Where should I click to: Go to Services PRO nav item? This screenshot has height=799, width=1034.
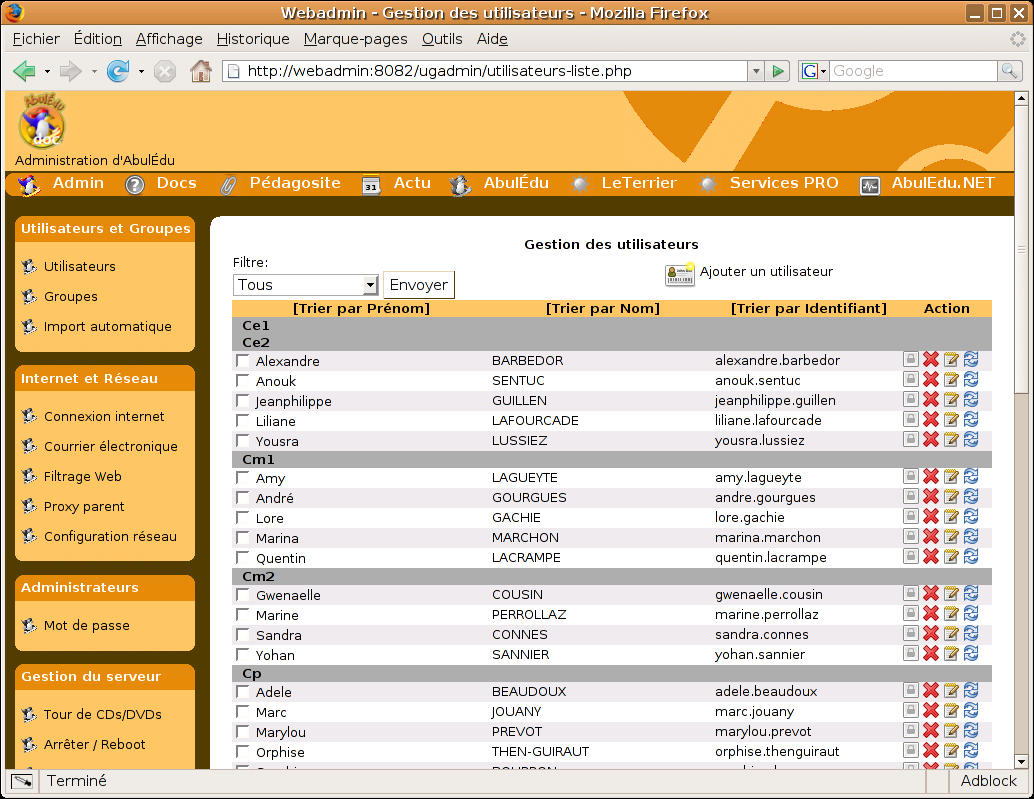pos(783,183)
